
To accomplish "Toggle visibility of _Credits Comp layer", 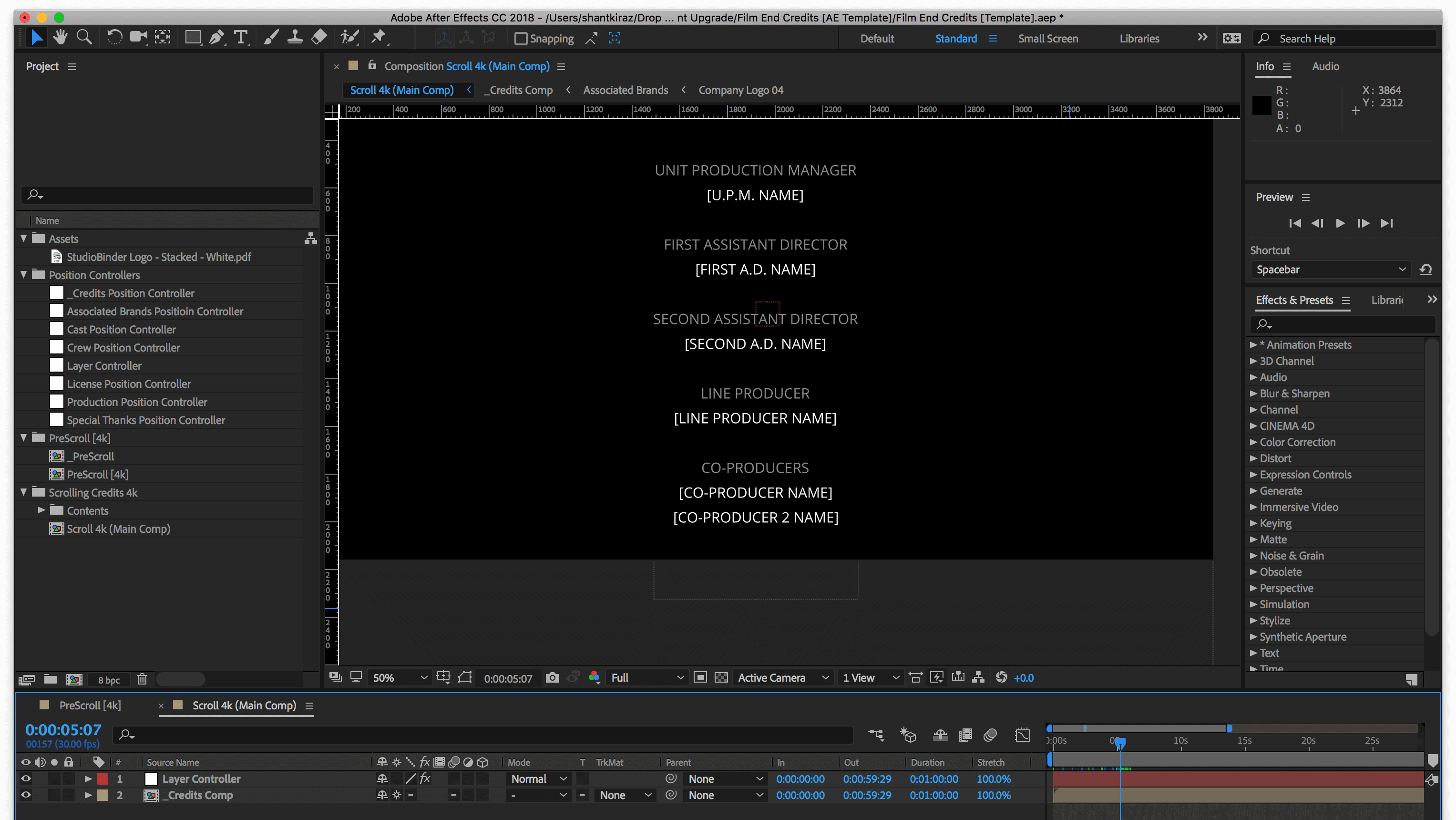I will [26, 795].
